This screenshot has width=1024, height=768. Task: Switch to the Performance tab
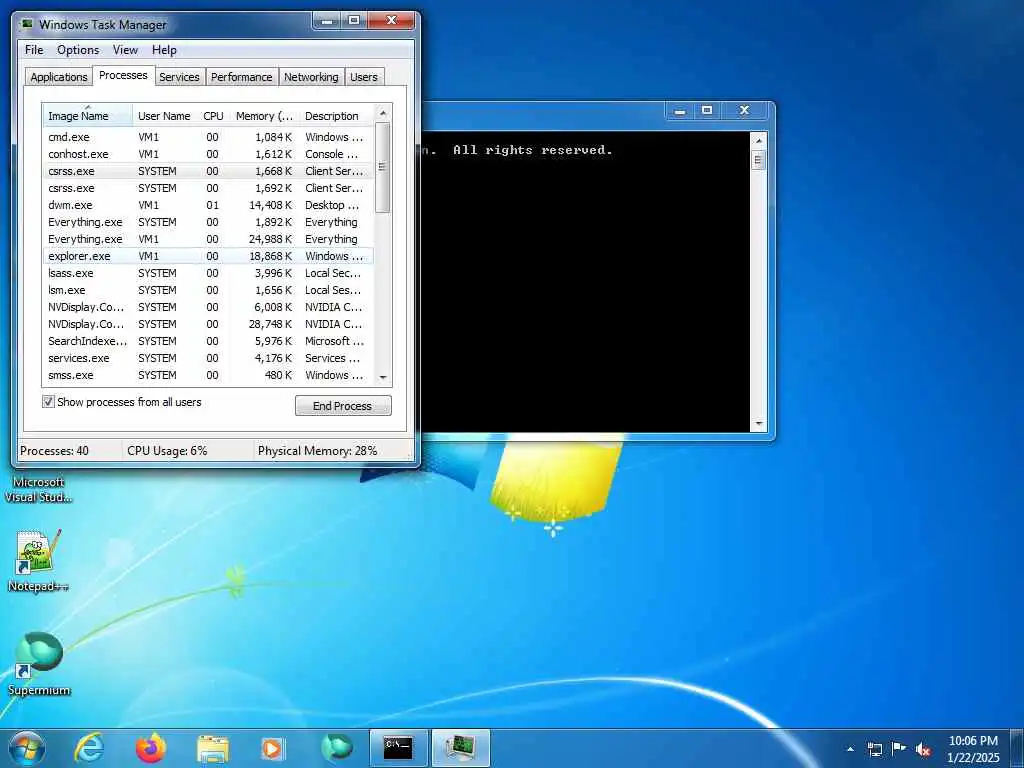pos(242,77)
